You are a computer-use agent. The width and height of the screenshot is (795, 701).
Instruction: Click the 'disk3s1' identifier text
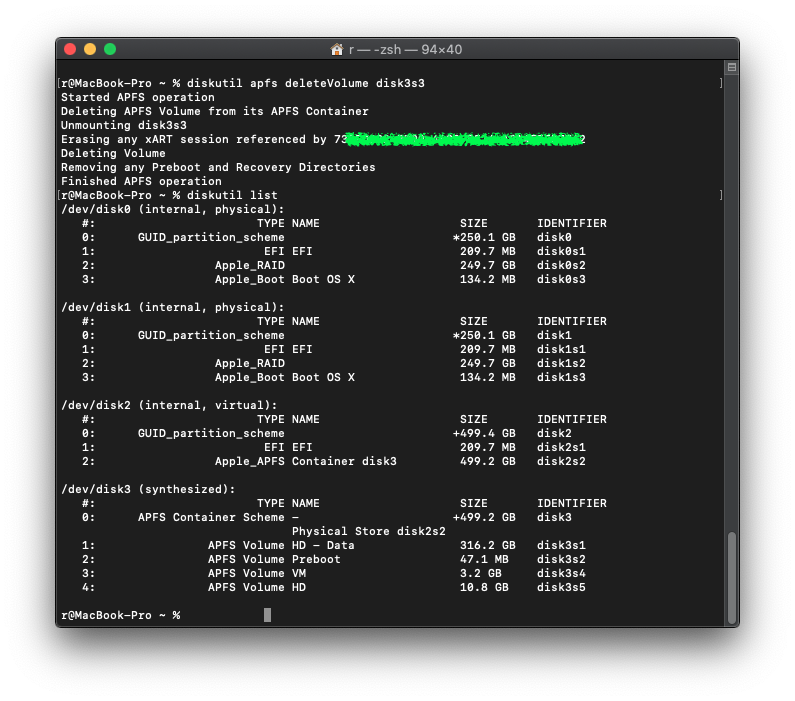click(x=561, y=546)
